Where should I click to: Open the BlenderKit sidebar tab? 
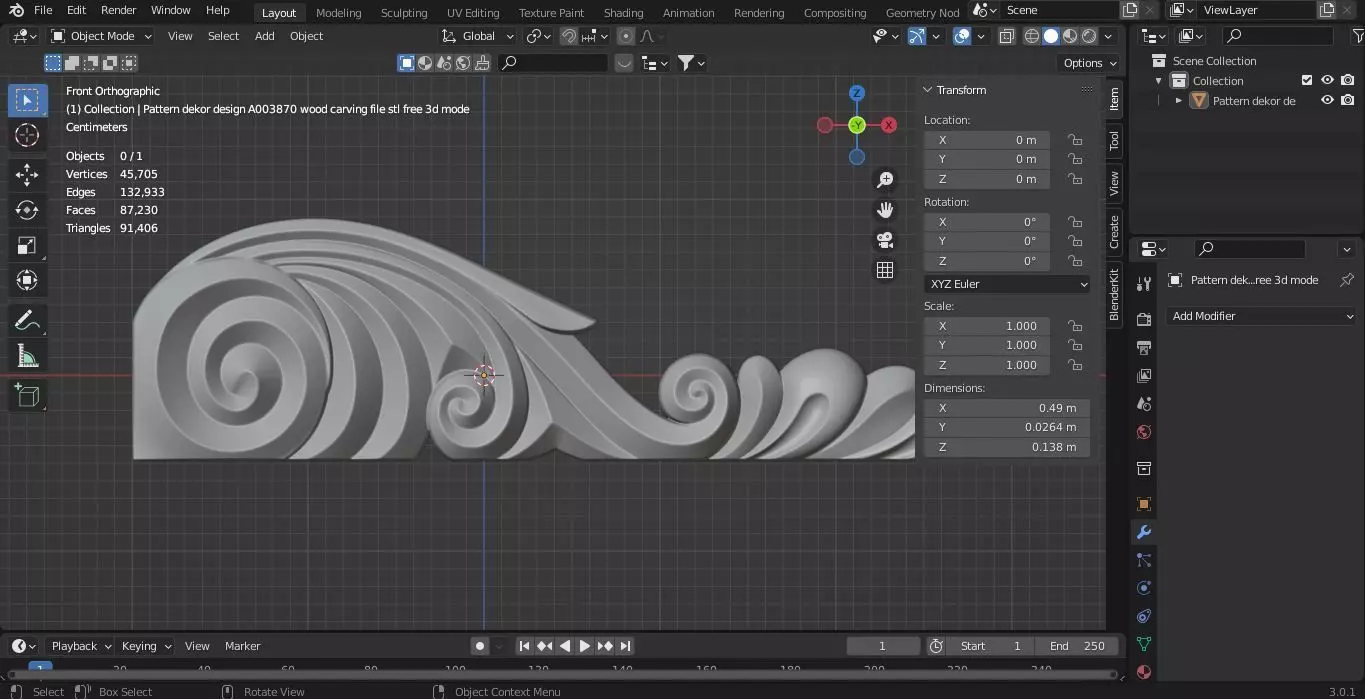tap(1114, 295)
